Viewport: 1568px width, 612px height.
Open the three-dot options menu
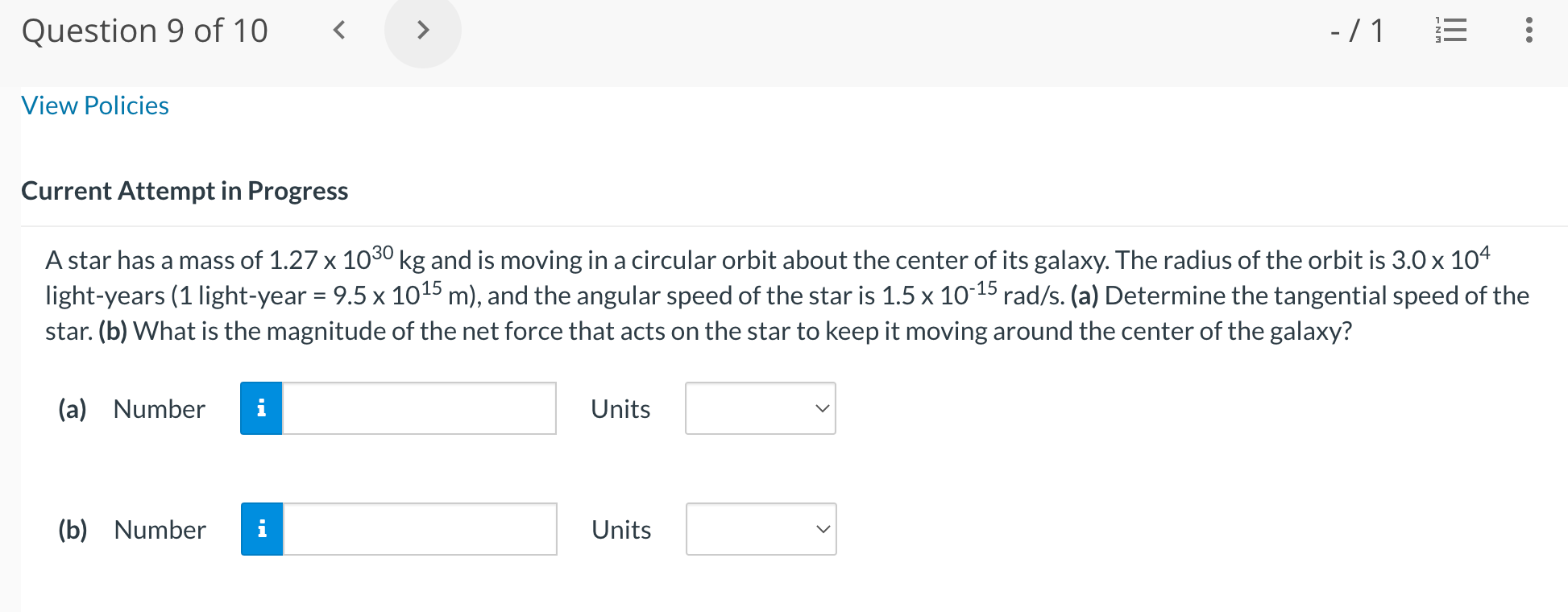pyautogui.click(x=1529, y=31)
